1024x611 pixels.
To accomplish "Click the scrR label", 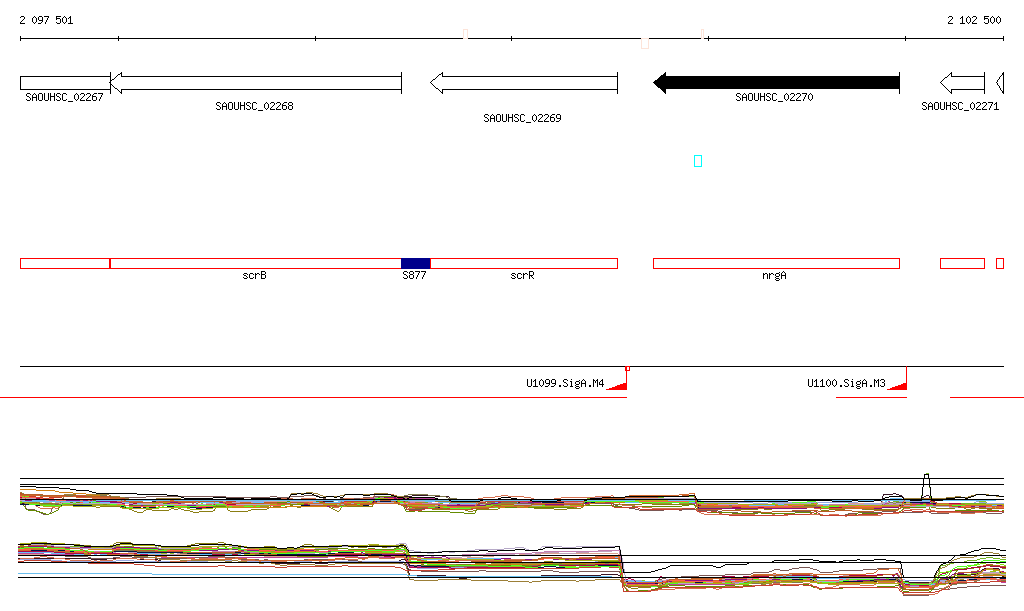I will coord(522,275).
